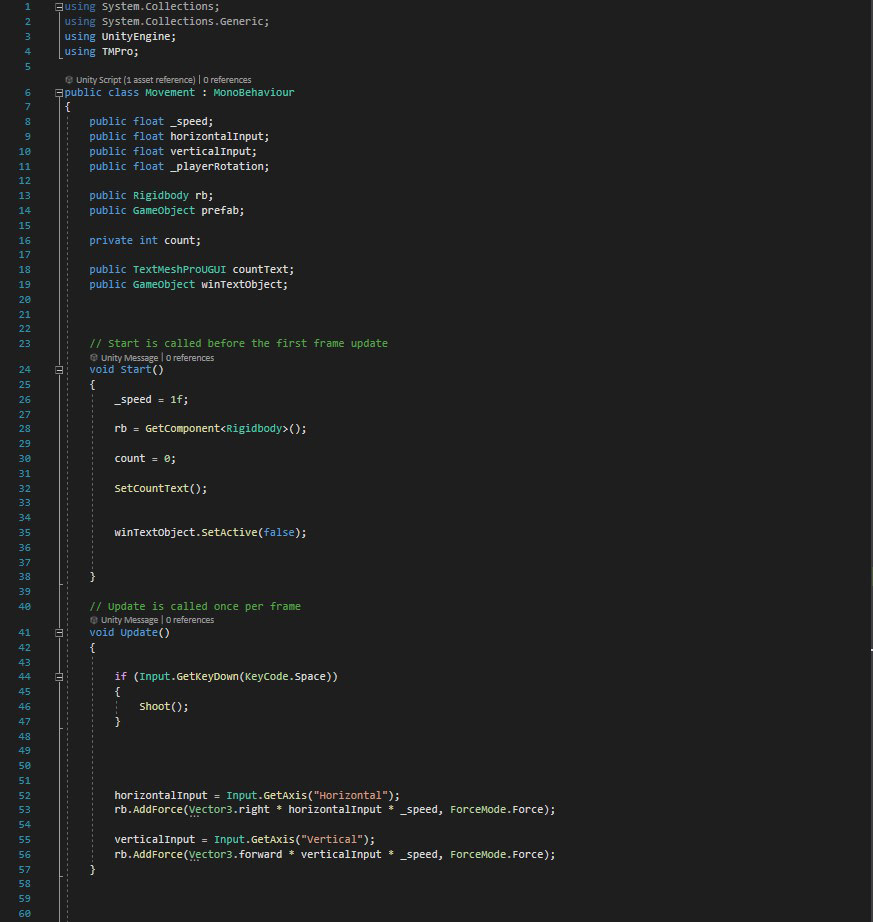Click 'winTextObject.SetActive(false);' line
Screen dimensions: 873x922
[x=210, y=533]
